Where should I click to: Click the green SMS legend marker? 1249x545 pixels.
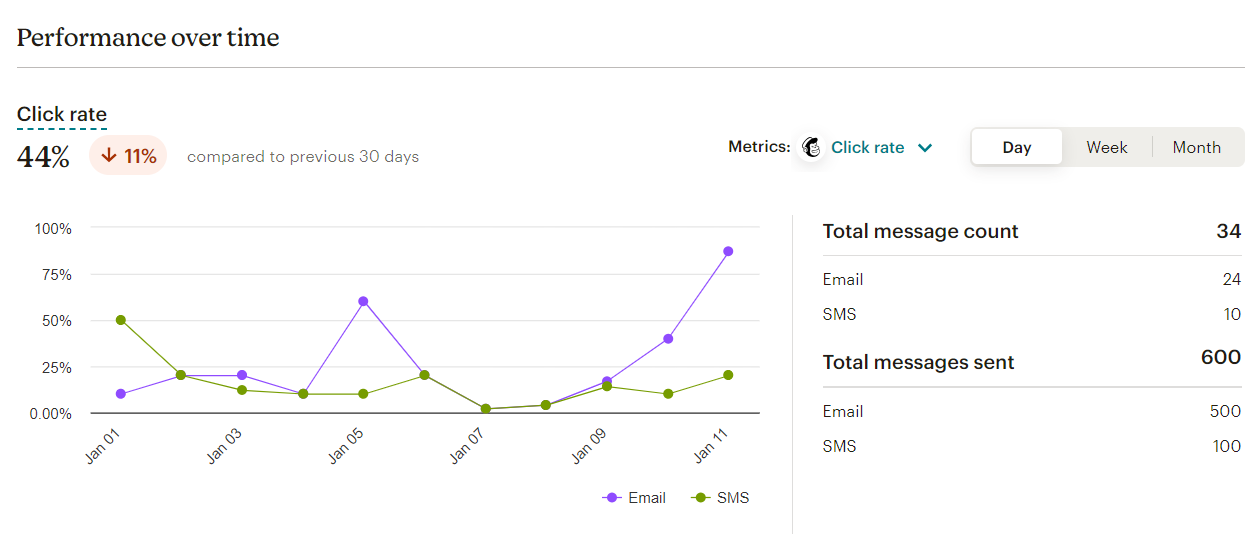(701, 498)
